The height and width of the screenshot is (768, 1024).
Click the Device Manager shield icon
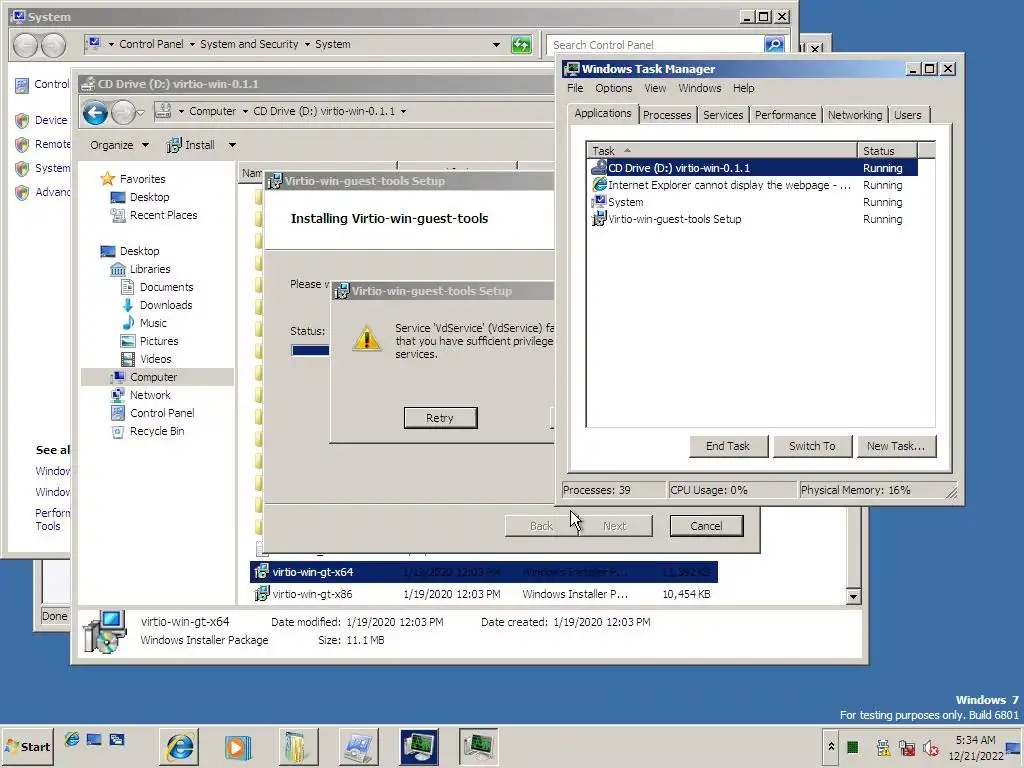[x=22, y=120]
